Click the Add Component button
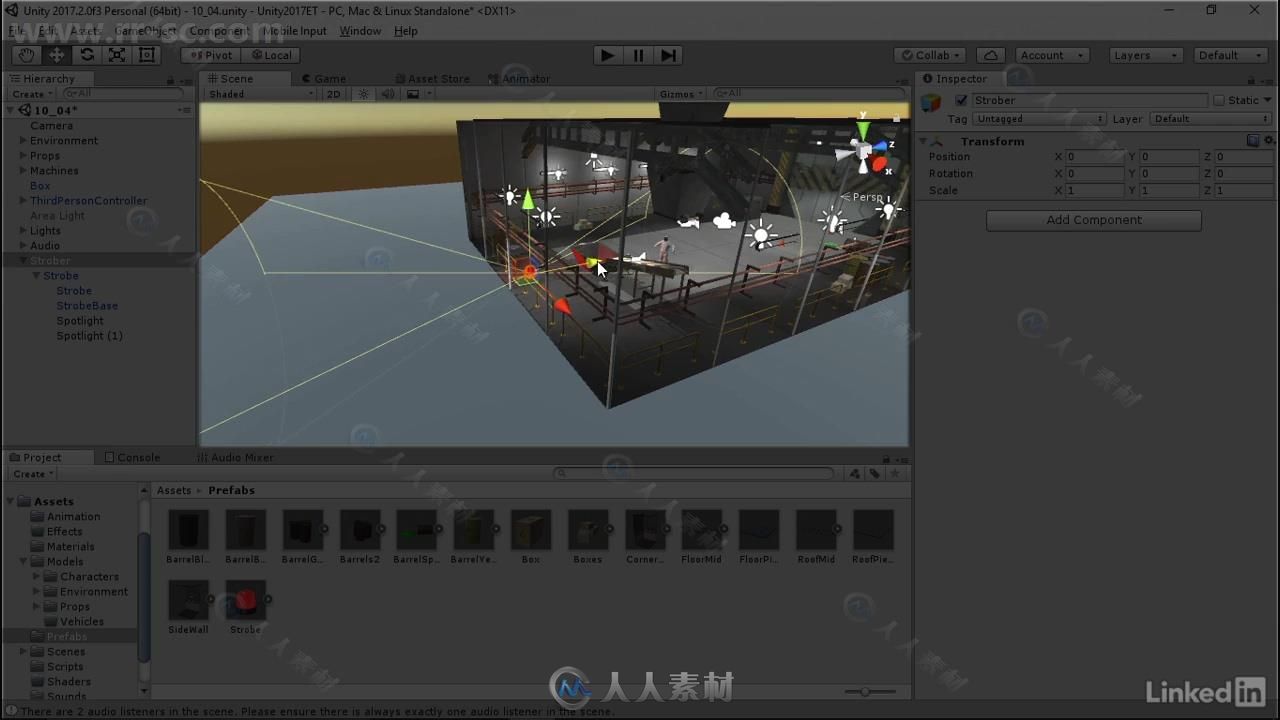The height and width of the screenshot is (720, 1280). [1094, 220]
